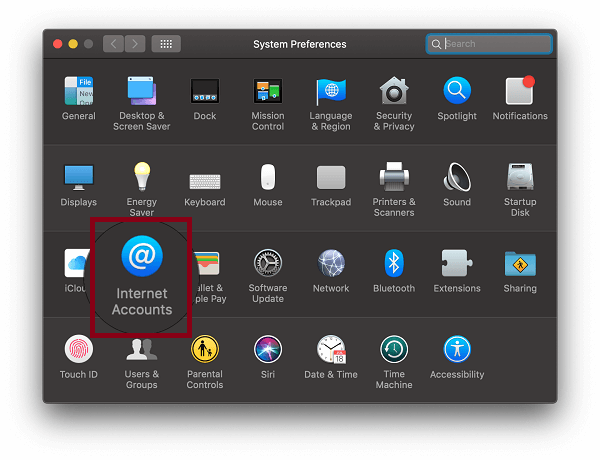600x460 pixels.
Task: Click the magnifier icon in the Search field
Action: coord(436,44)
